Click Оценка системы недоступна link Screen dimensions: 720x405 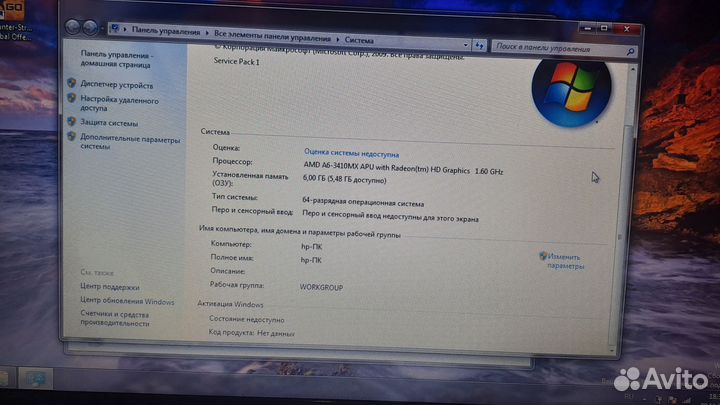pos(350,154)
